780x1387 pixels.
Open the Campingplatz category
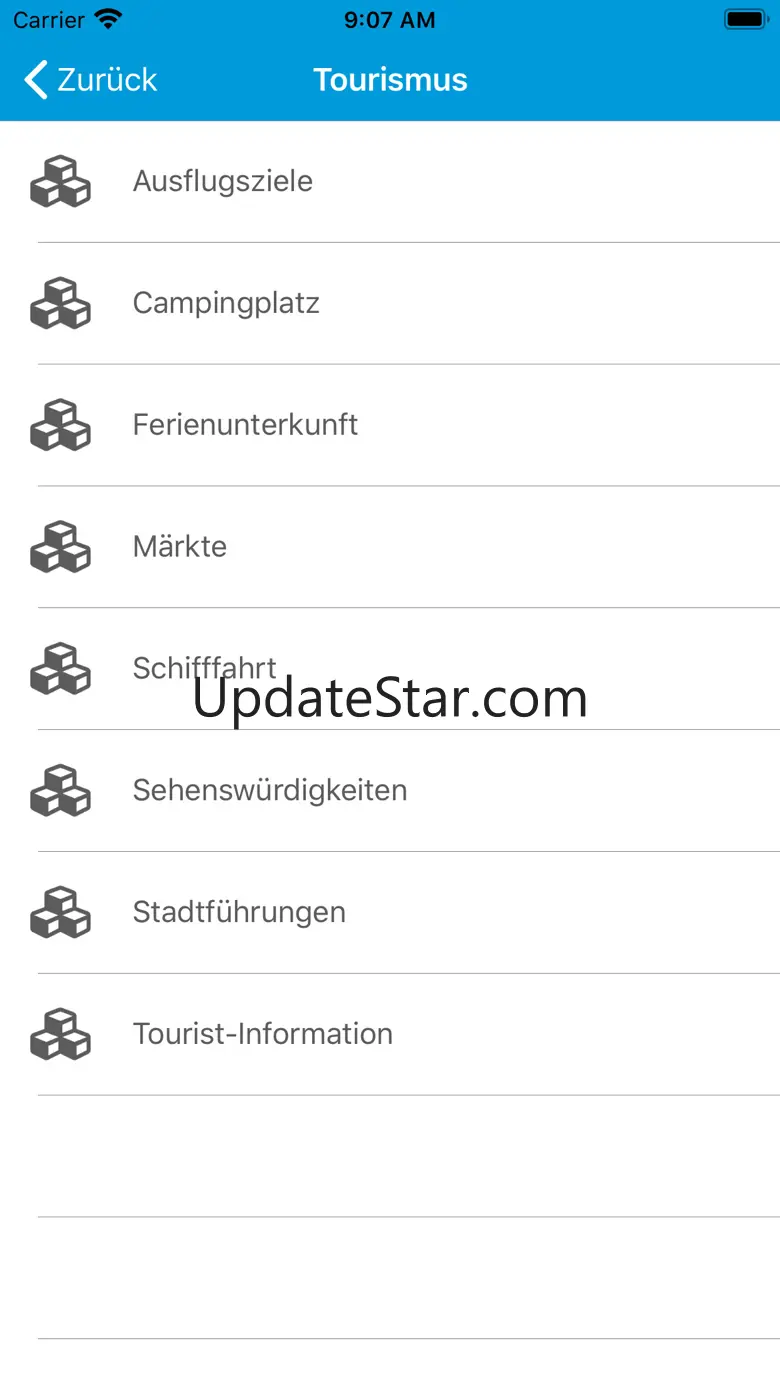390,303
